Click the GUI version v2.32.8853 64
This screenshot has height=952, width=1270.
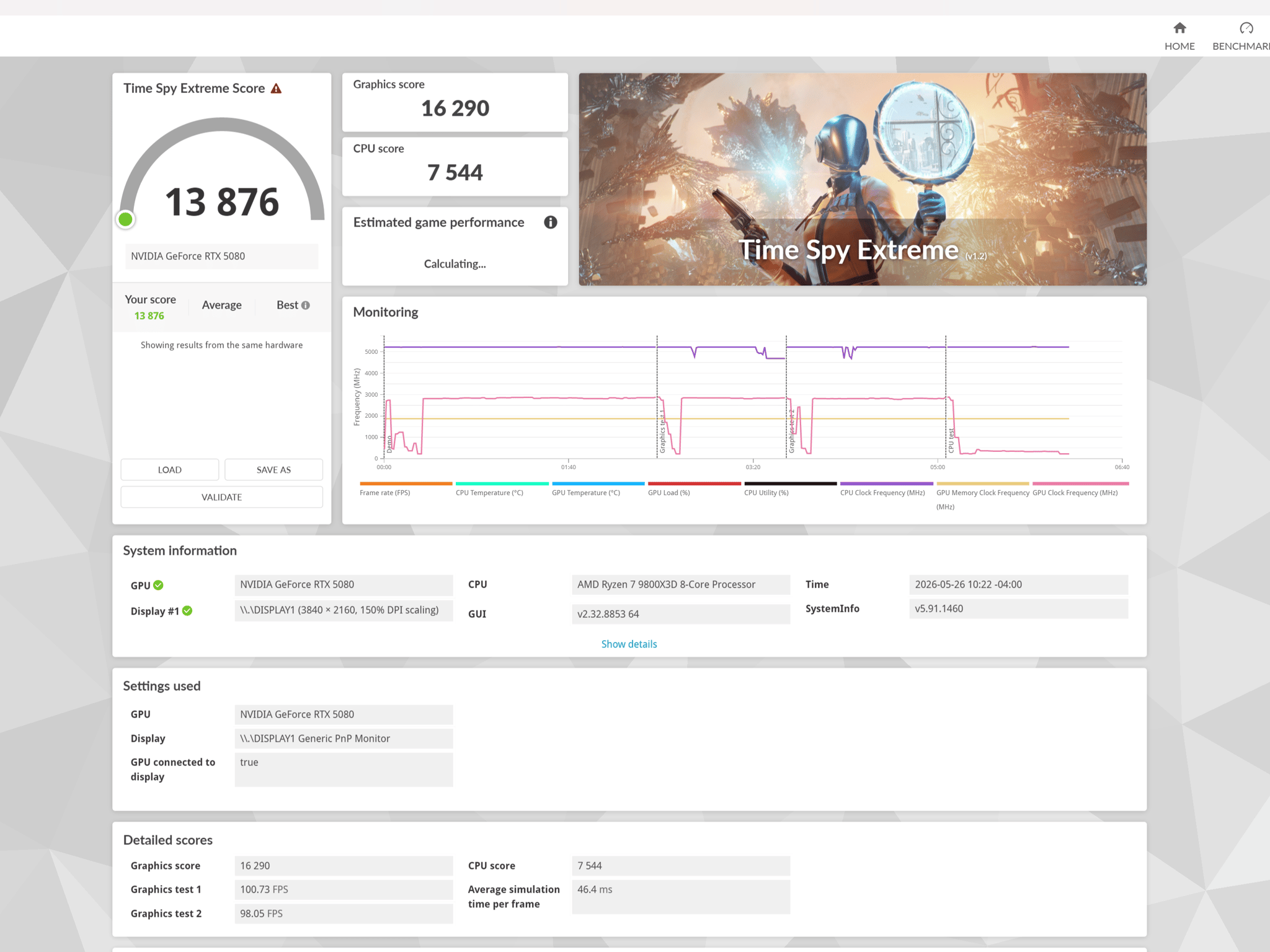tap(681, 614)
